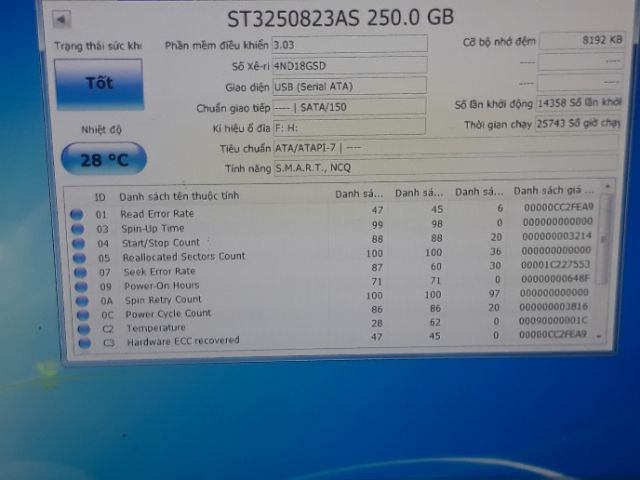The image size is (640, 480).
Task: Select the Power Cycle Count row
Action: pos(332,311)
